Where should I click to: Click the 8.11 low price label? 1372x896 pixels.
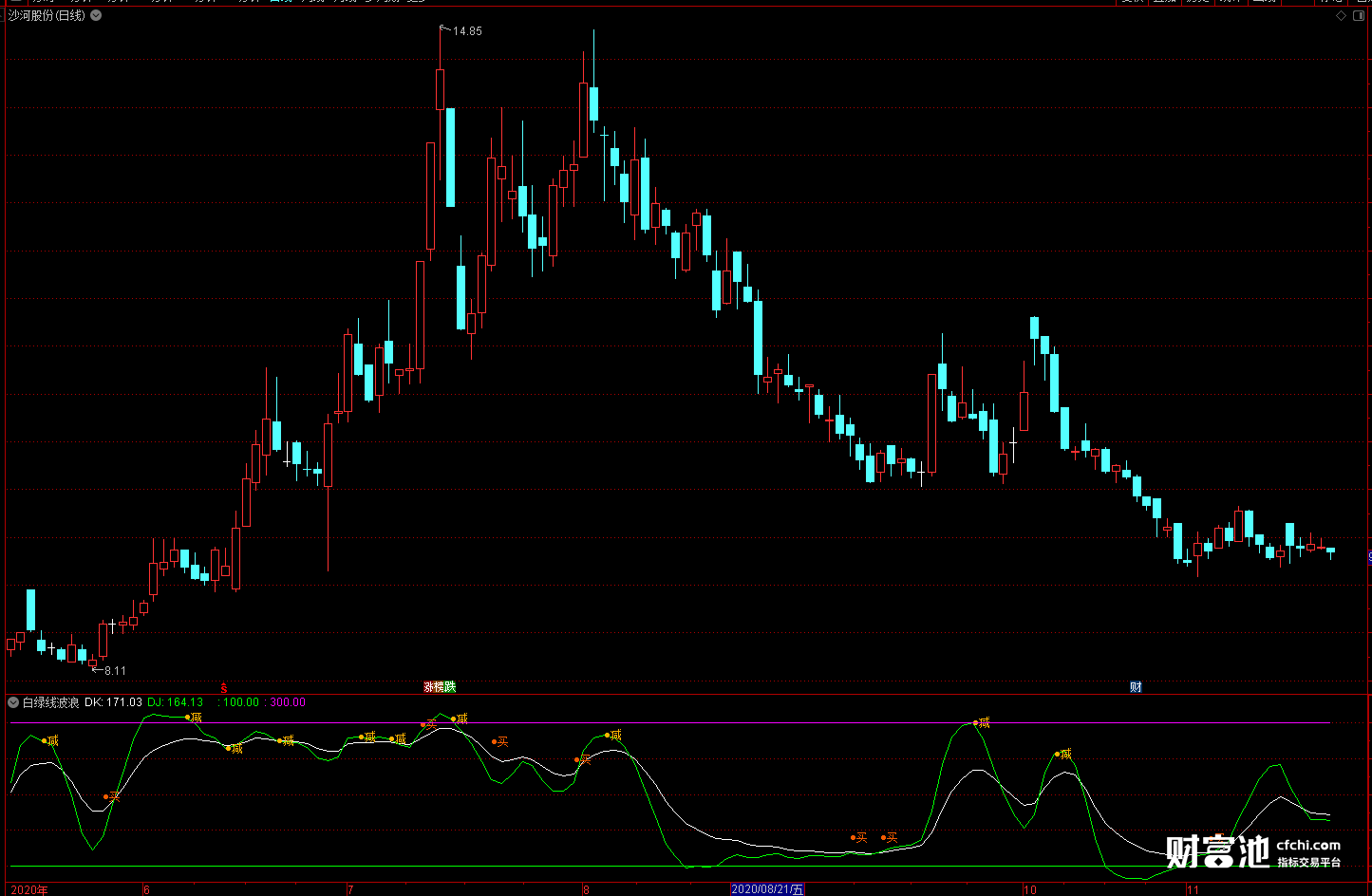coord(115,671)
